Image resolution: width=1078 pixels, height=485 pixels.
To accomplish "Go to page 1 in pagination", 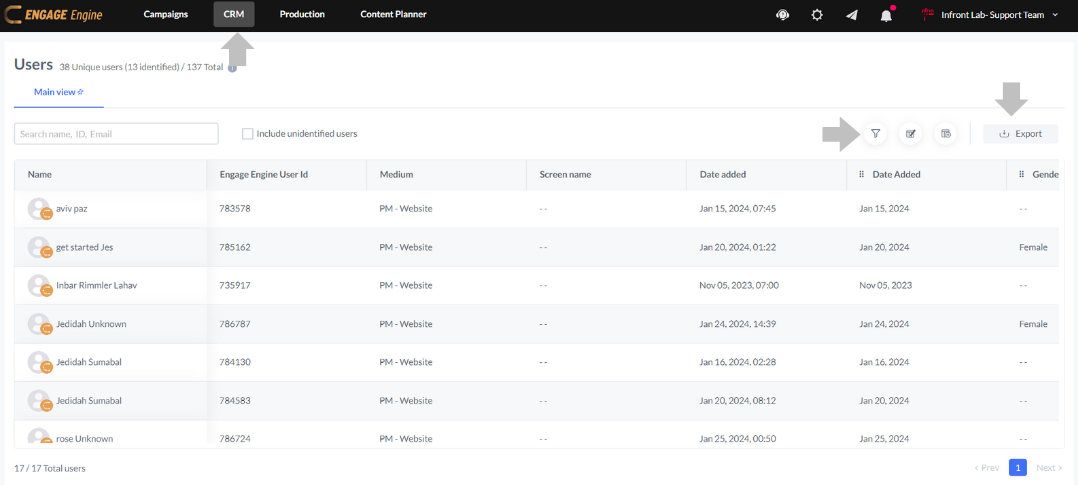I will click(x=1017, y=467).
